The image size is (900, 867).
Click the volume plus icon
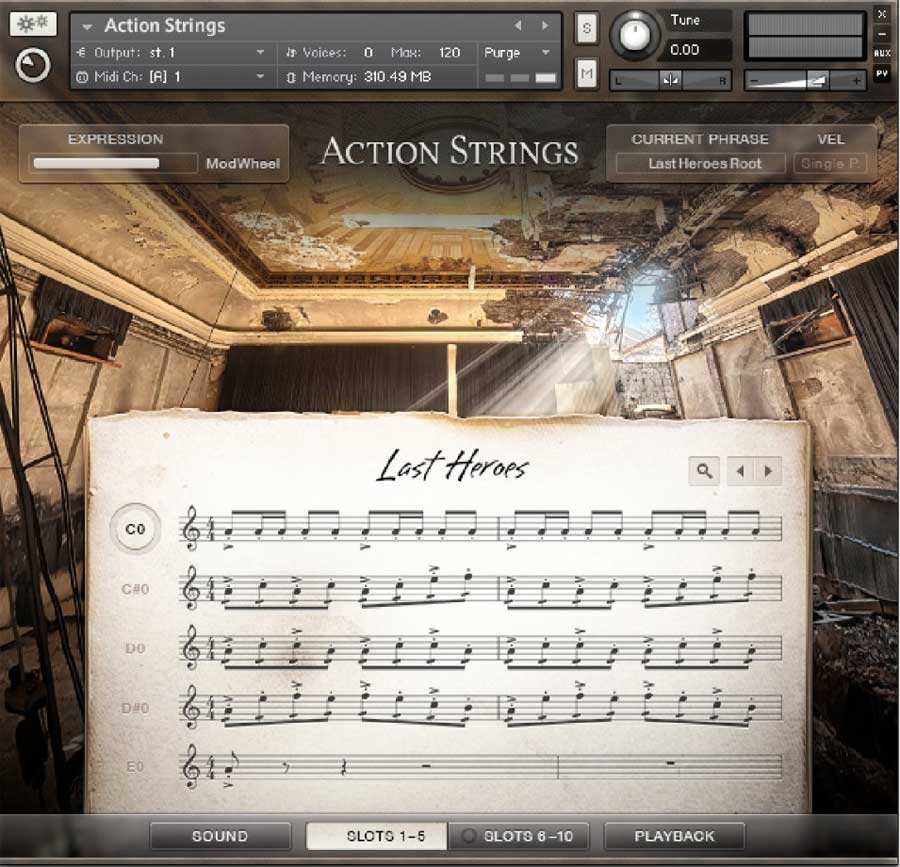(856, 81)
